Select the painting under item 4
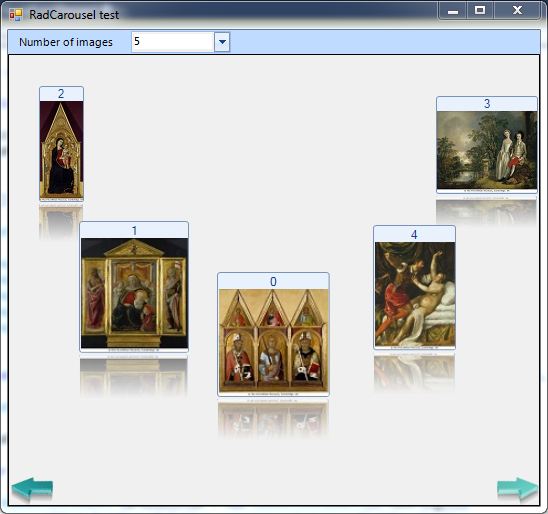Image resolution: width=548 pixels, height=514 pixels. (x=414, y=294)
